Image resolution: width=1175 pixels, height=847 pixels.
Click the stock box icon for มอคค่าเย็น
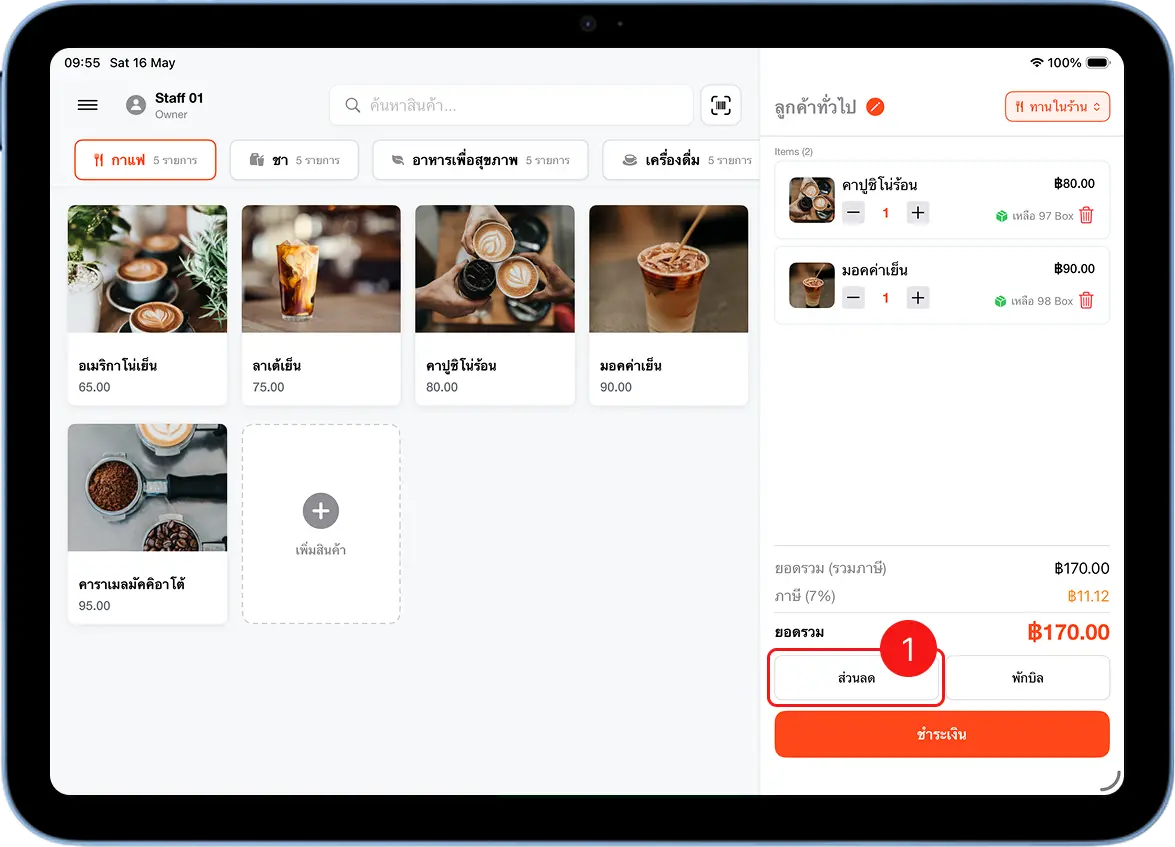[1000, 301]
